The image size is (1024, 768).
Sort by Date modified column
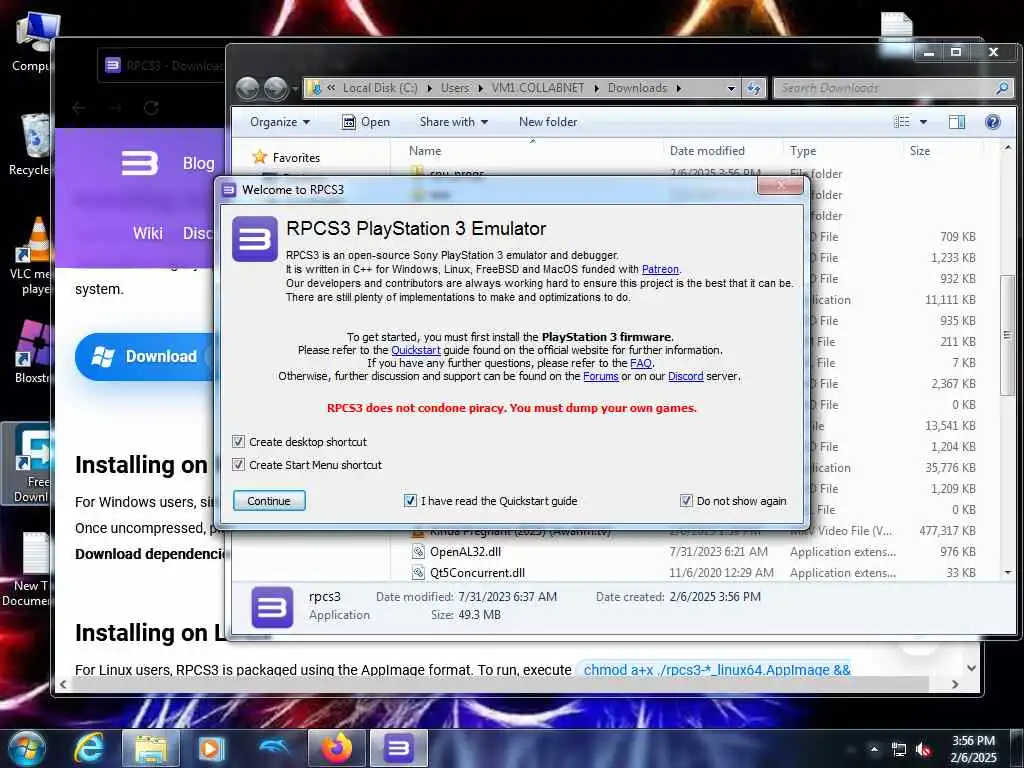[x=707, y=151]
